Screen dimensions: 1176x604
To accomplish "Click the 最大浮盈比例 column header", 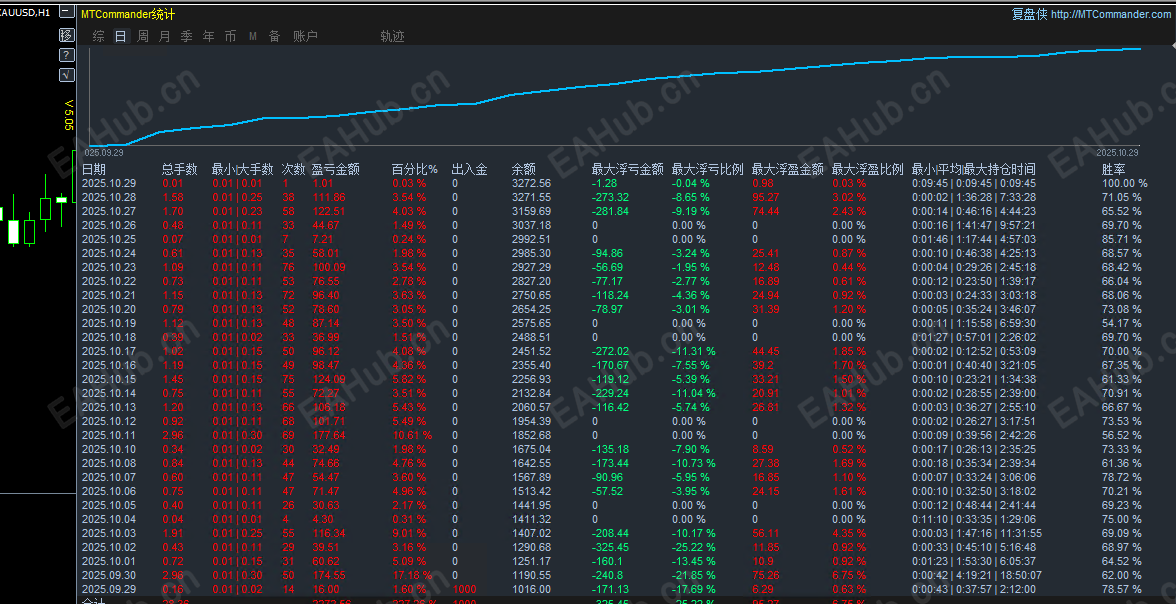I will [868, 170].
